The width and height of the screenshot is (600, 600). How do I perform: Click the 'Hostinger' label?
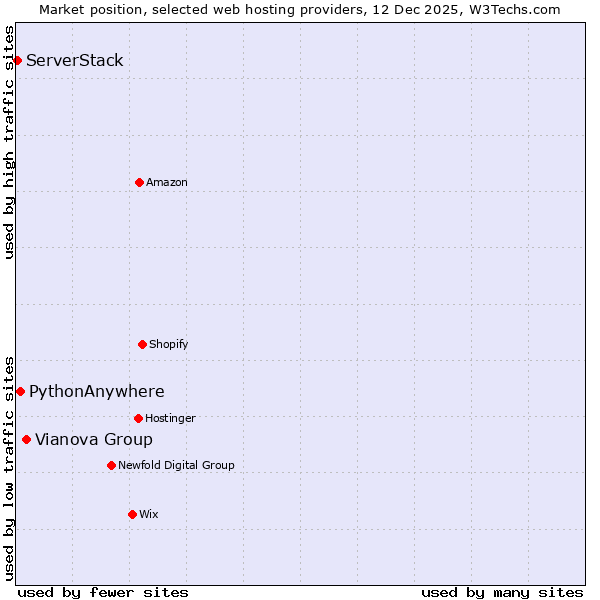[x=170, y=418]
